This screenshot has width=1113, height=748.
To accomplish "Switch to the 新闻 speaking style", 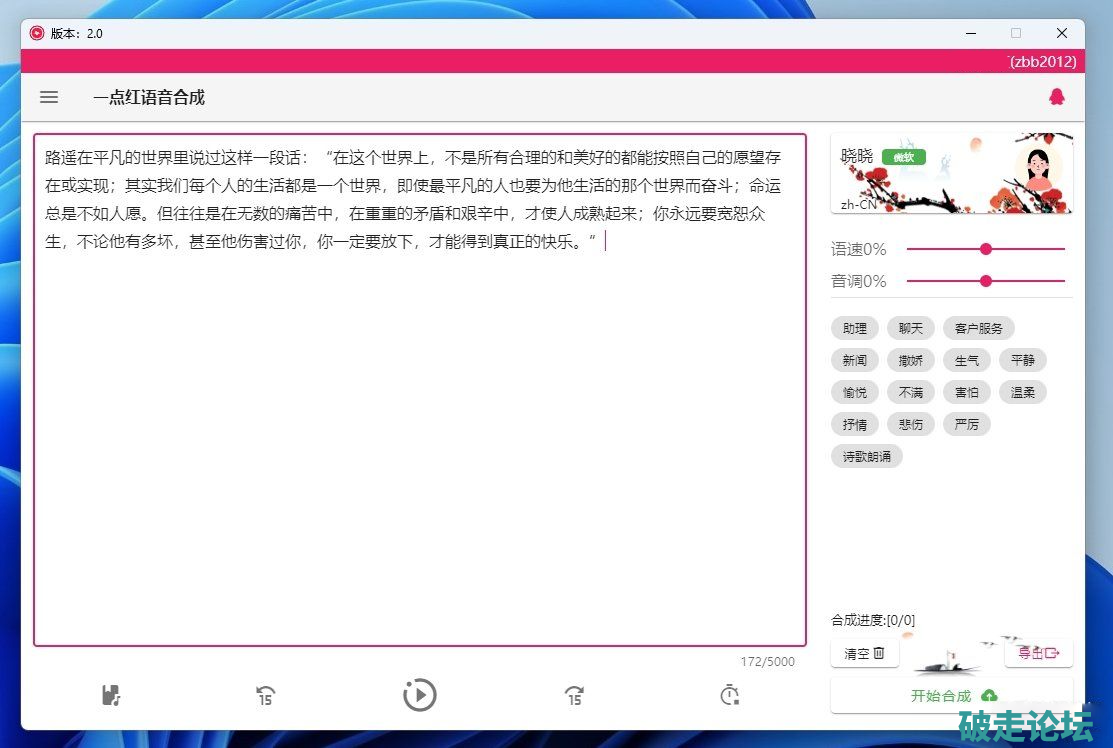I will click(x=854, y=360).
